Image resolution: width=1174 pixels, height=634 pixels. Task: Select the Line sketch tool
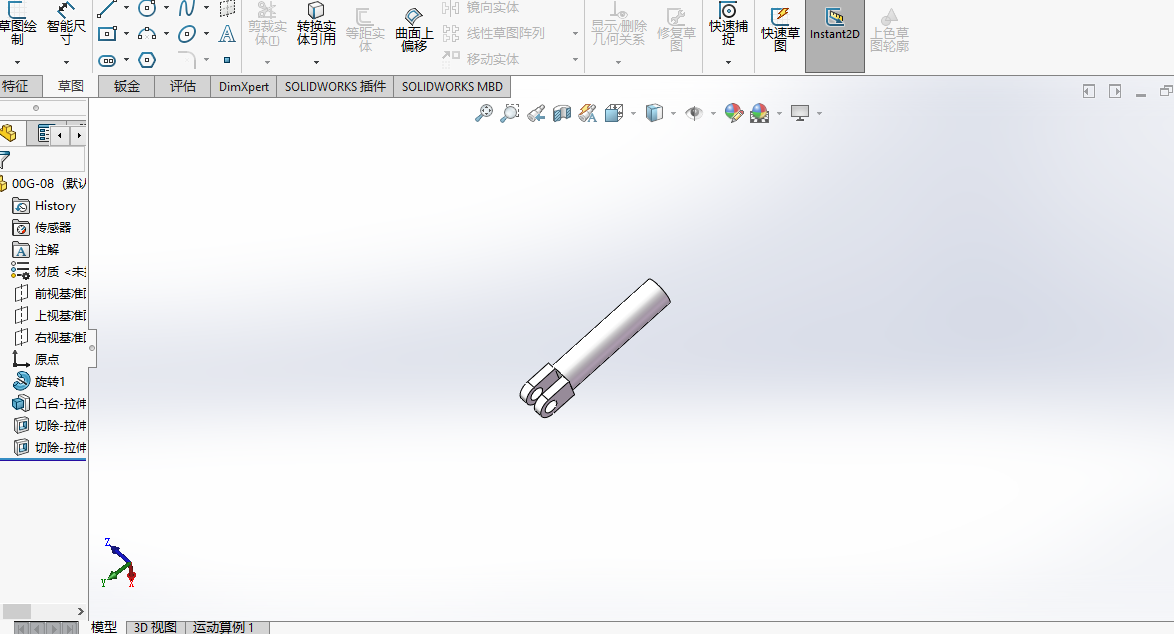pos(107,8)
